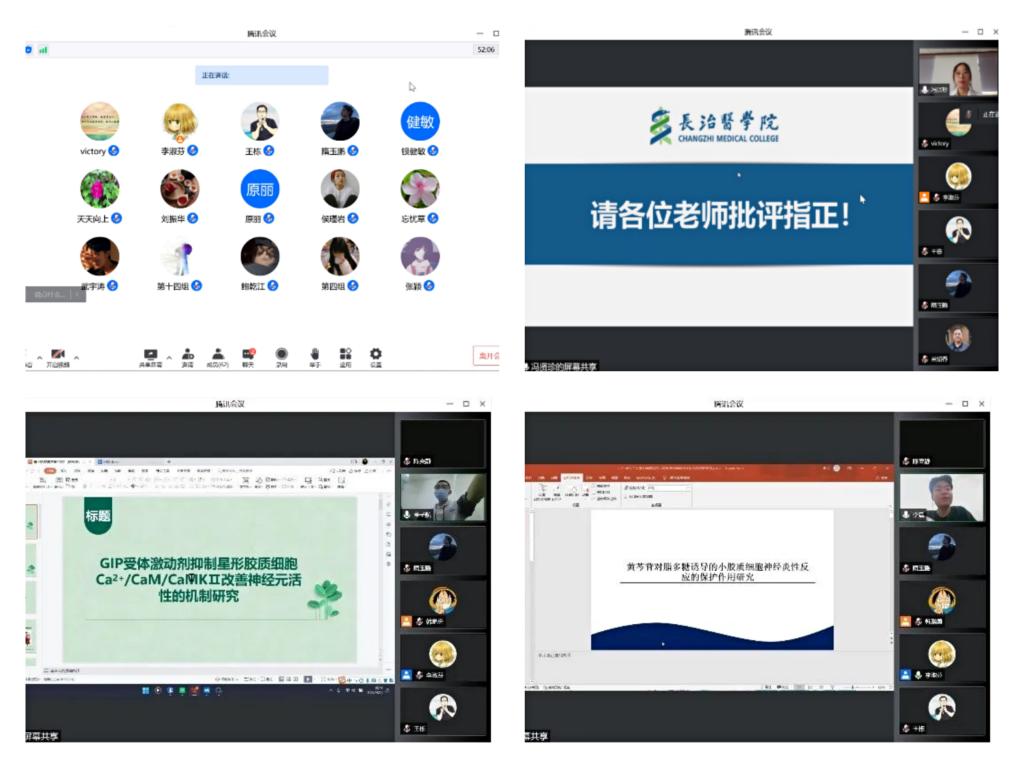Click the network signal bars icon
1024x768 pixels.
pyautogui.click(x=43, y=50)
